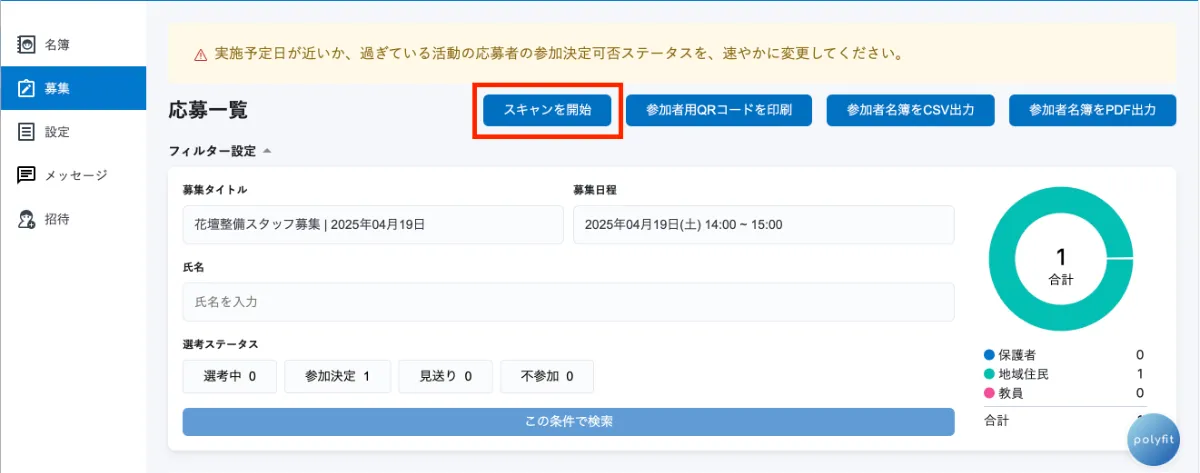
Task: Click the green 地域住民 legend dot
Action: click(x=989, y=374)
